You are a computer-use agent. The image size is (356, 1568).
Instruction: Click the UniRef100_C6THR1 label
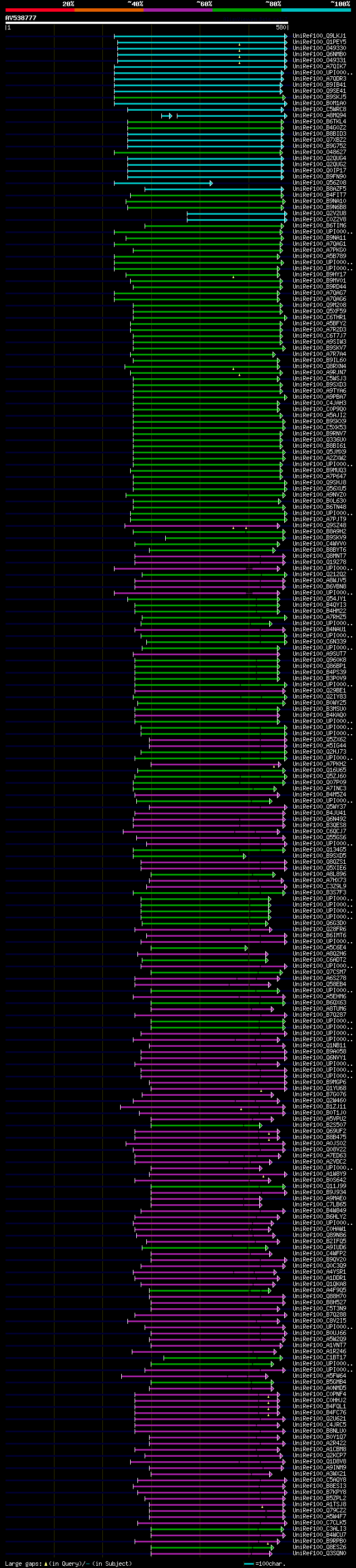pyautogui.click(x=319, y=317)
